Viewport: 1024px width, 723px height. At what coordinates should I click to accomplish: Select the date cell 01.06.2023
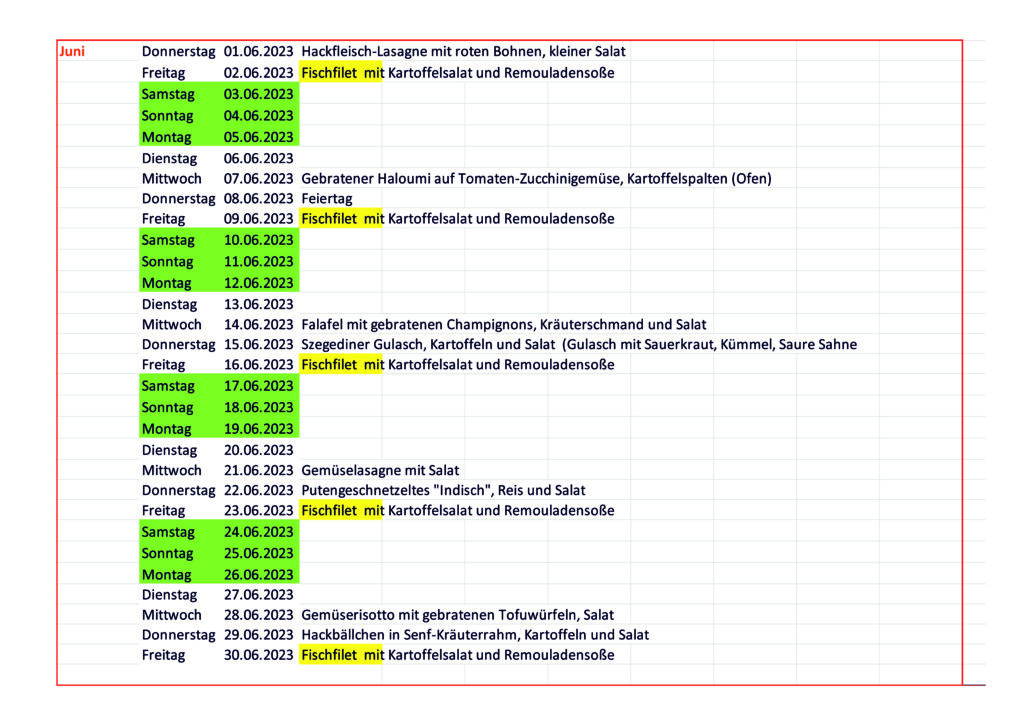pos(258,52)
